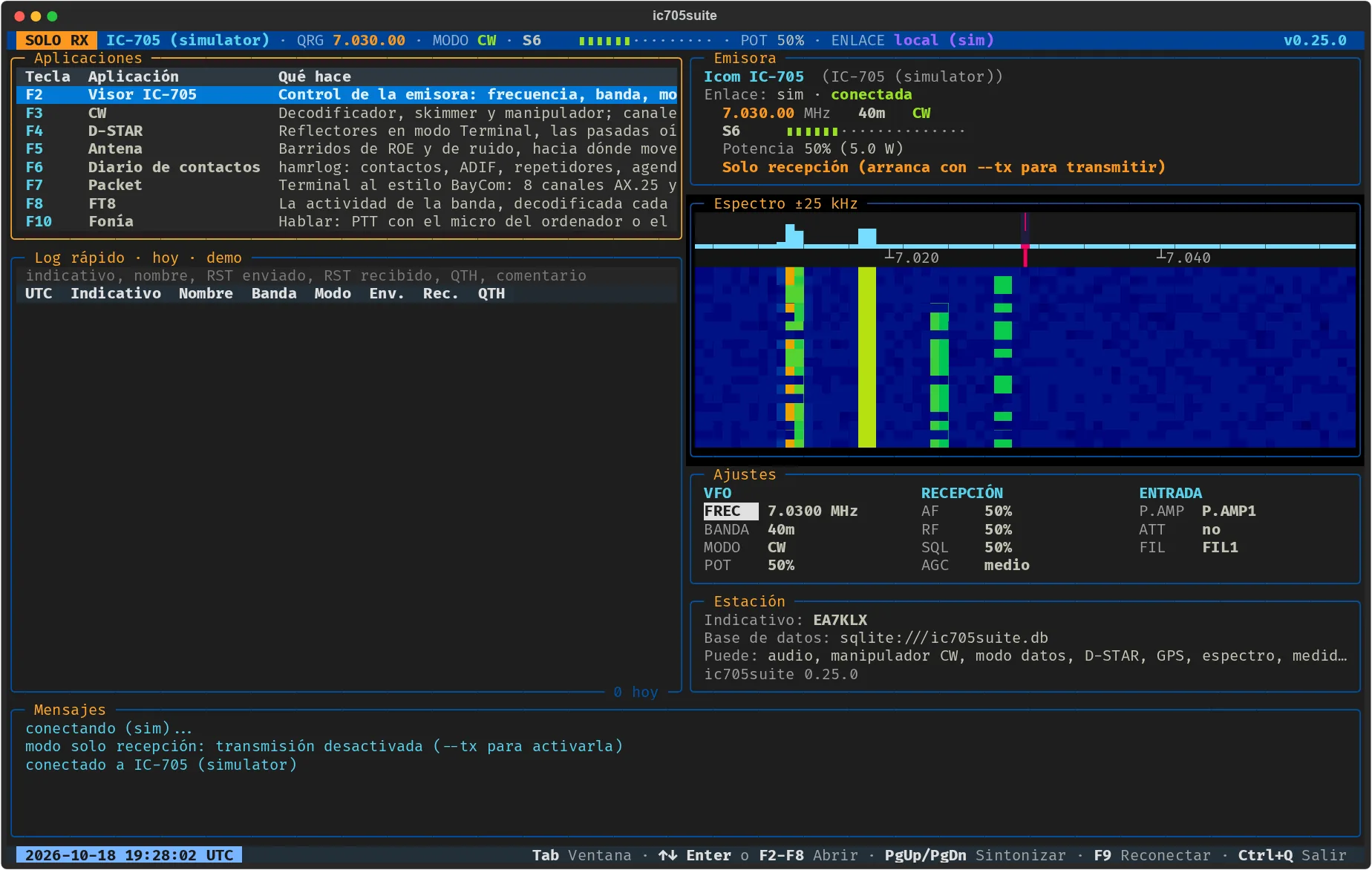
Task: Click the PgUp/PgDn Sintonizar hint
Action: click(975, 855)
